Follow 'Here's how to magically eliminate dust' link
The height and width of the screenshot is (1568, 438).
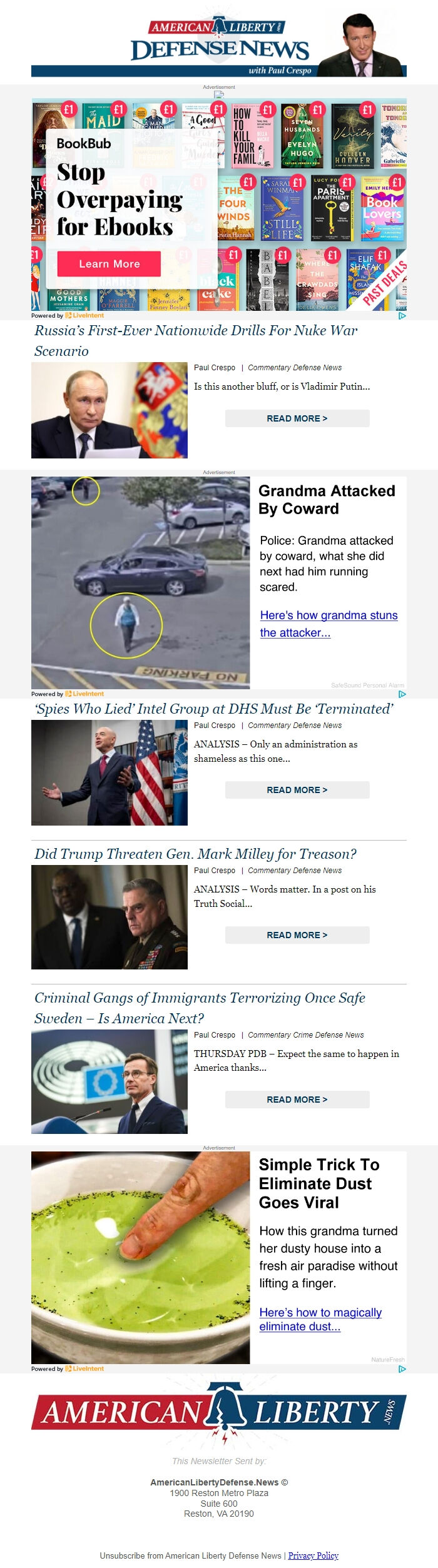pyautogui.click(x=320, y=1319)
